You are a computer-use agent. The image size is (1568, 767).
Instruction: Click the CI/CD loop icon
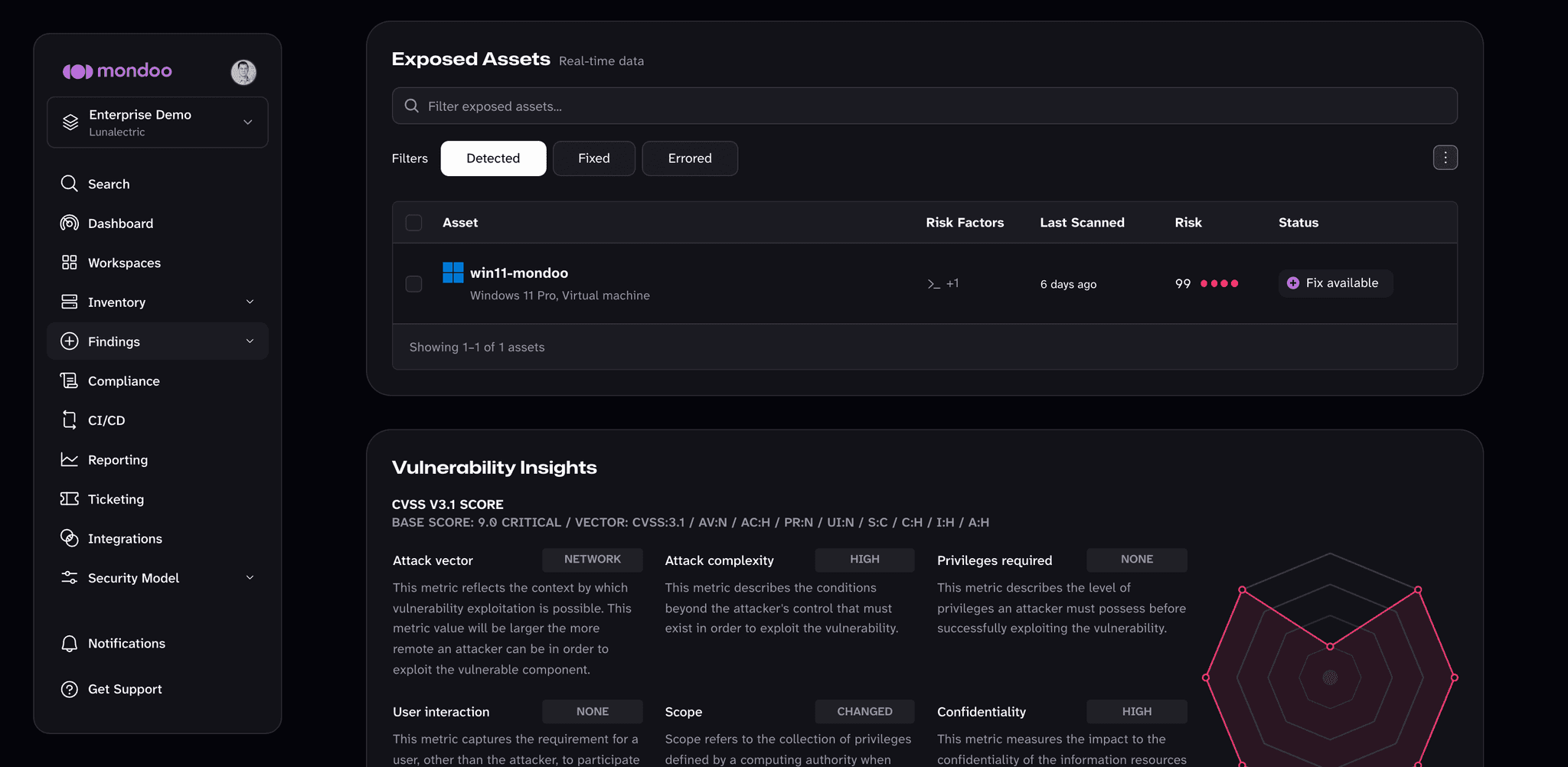coord(69,420)
